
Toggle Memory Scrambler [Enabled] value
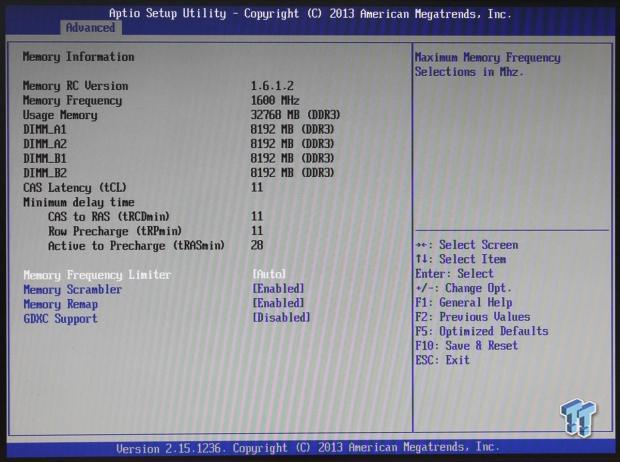(278, 289)
